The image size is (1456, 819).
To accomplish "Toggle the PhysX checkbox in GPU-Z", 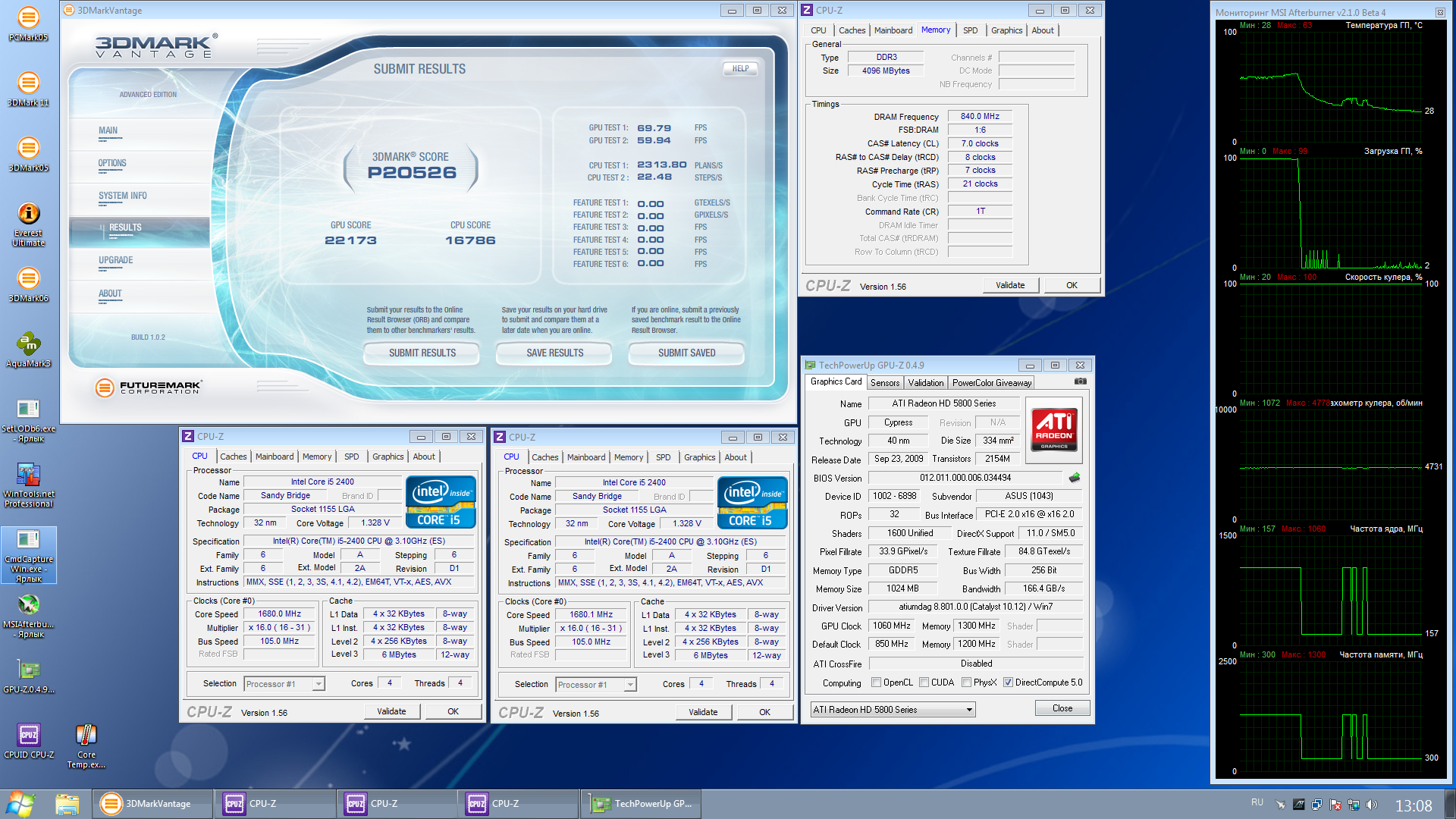I will pos(966,682).
